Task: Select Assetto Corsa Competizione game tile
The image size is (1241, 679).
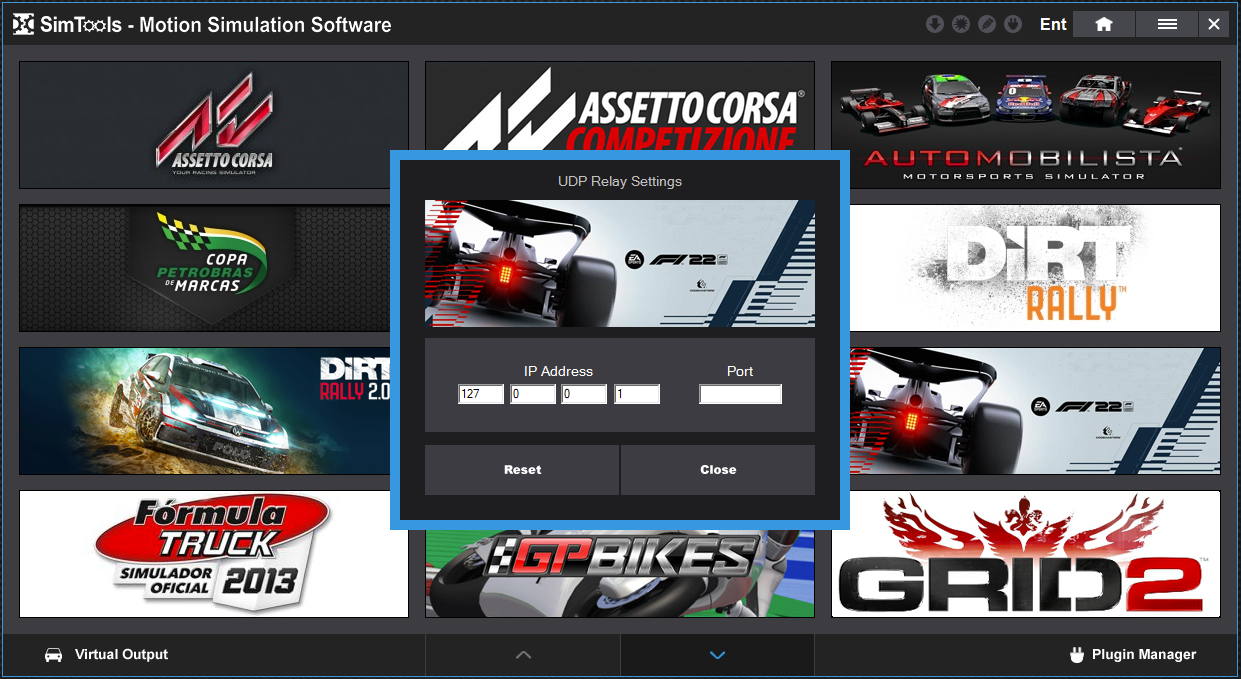Action: pyautogui.click(x=620, y=105)
